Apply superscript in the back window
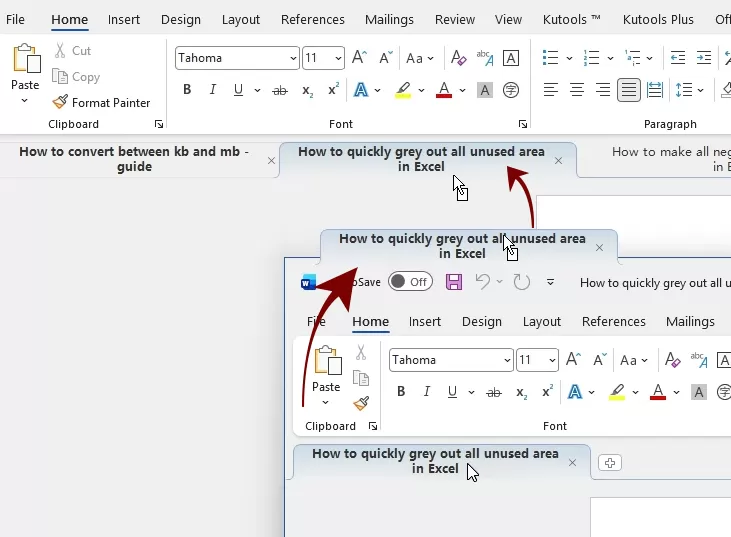Screen dimensions: 731x537 pos(333,90)
